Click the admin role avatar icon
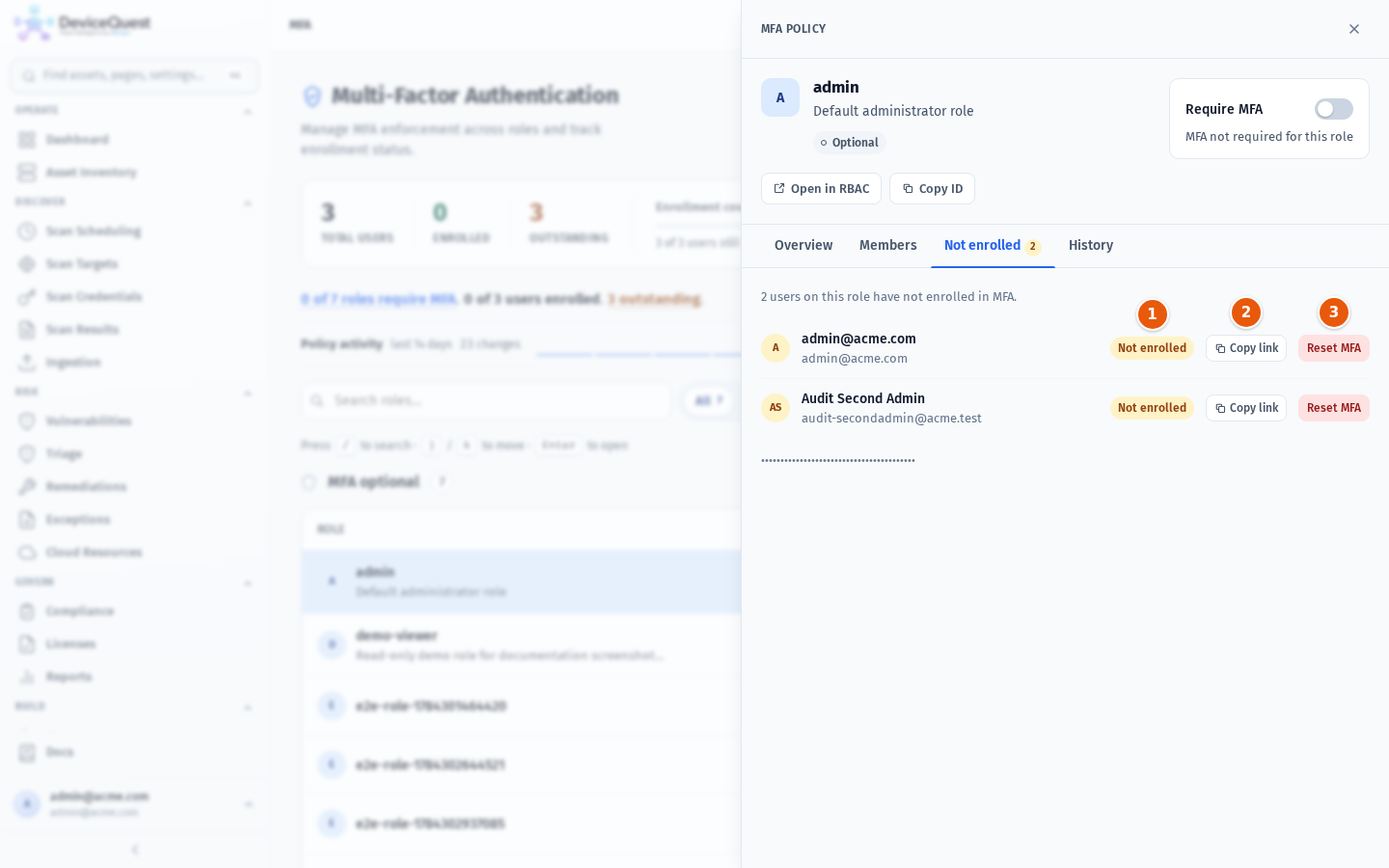 (x=780, y=97)
